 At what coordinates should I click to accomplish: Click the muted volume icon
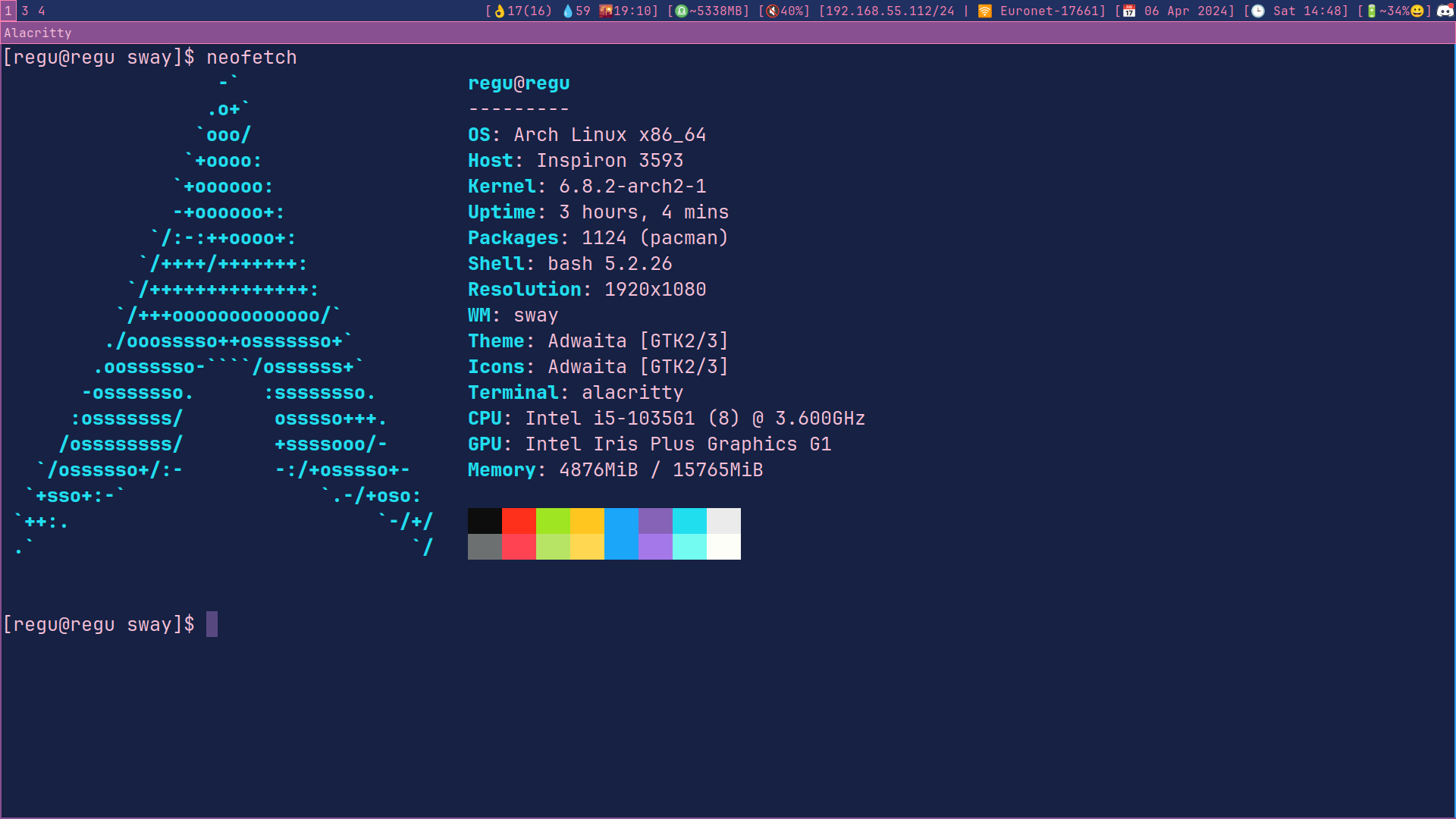tap(772, 11)
